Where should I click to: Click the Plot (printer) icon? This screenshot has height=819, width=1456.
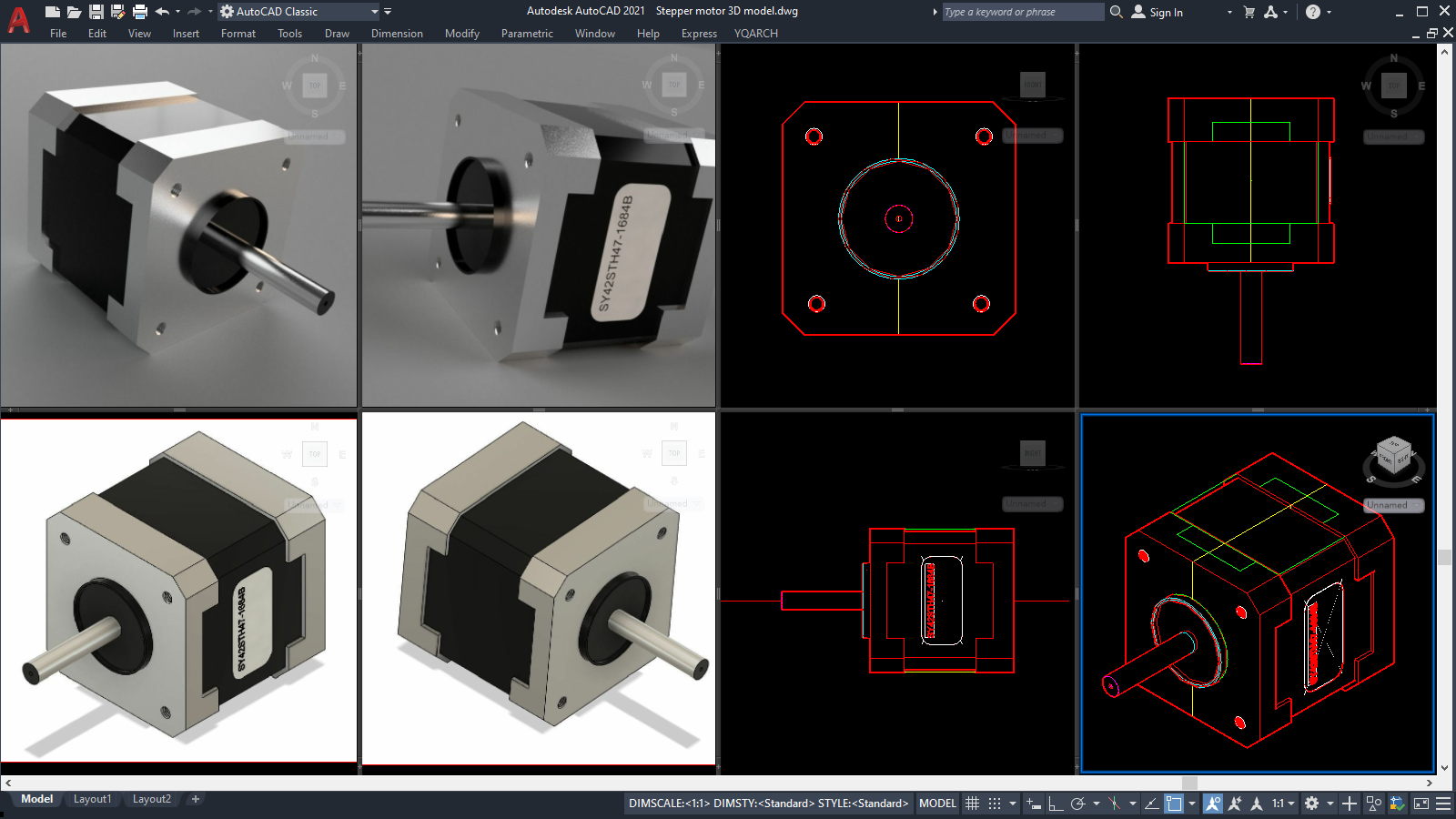pos(139,12)
